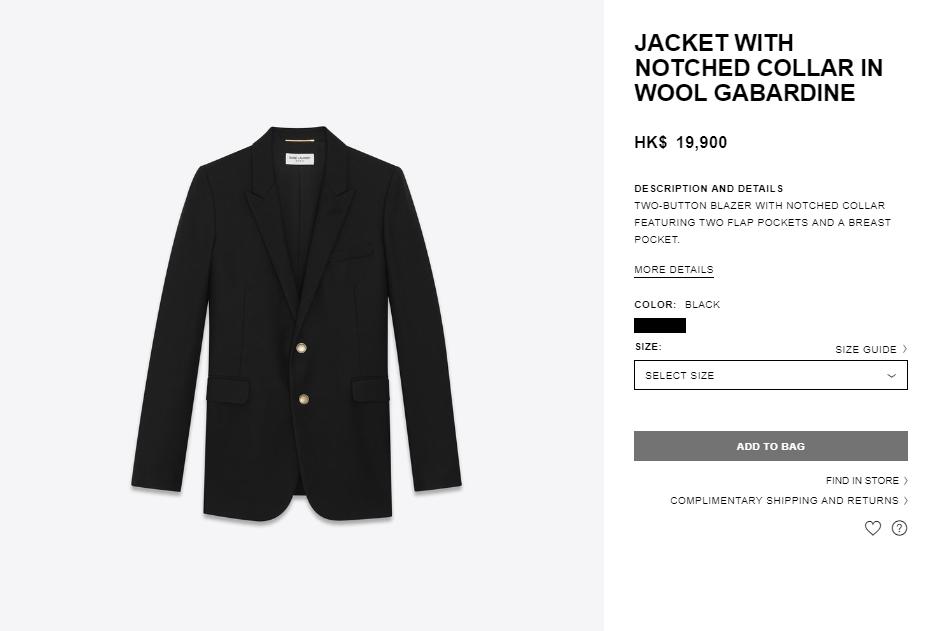Click the Description and Details heading

click(708, 189)
